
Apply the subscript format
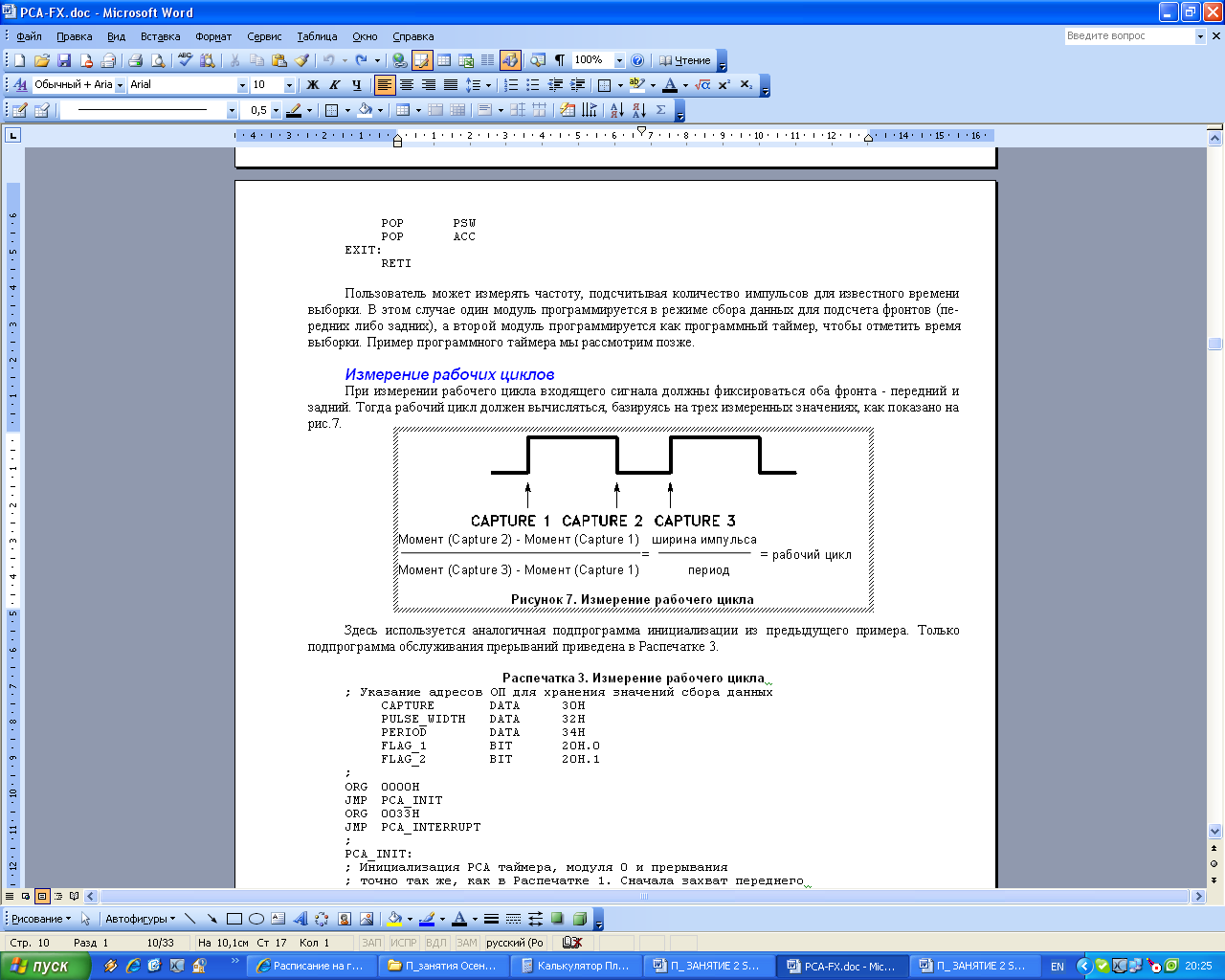[746, 85]
